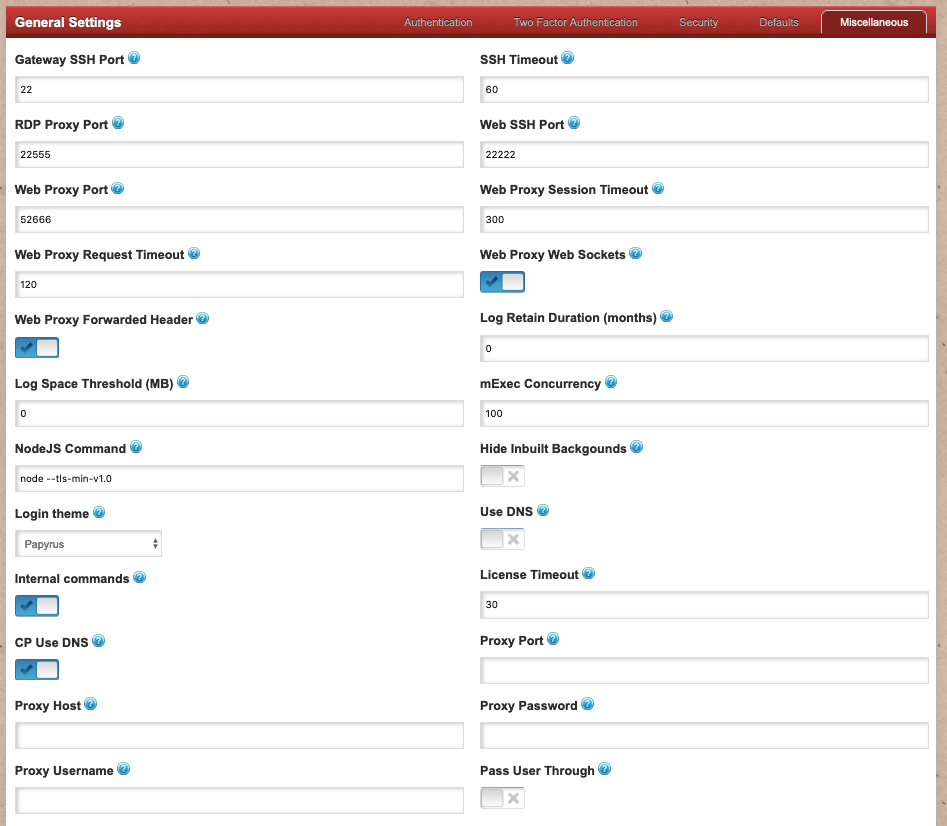Click help icon beside SSH Timeout
The height and width of the screenshot is (826, 947).
(x=568, y=59)
